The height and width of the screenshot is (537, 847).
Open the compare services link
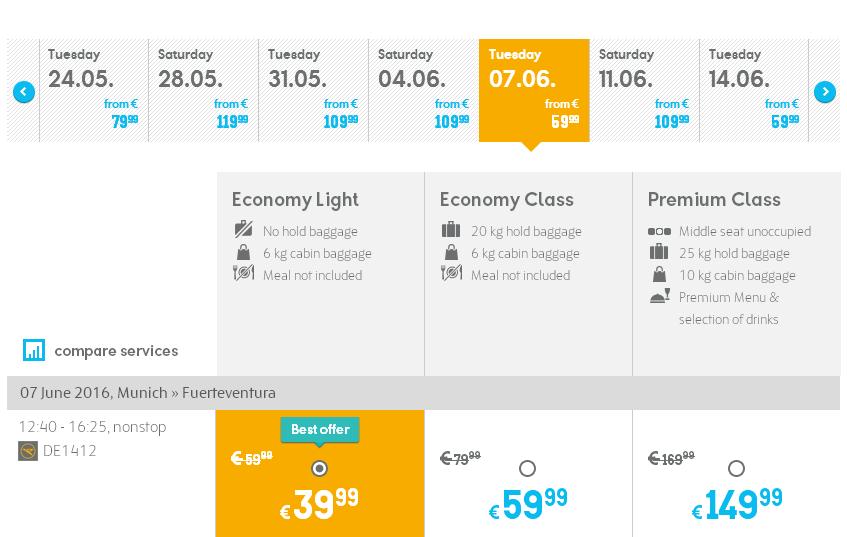pos(116,351)
